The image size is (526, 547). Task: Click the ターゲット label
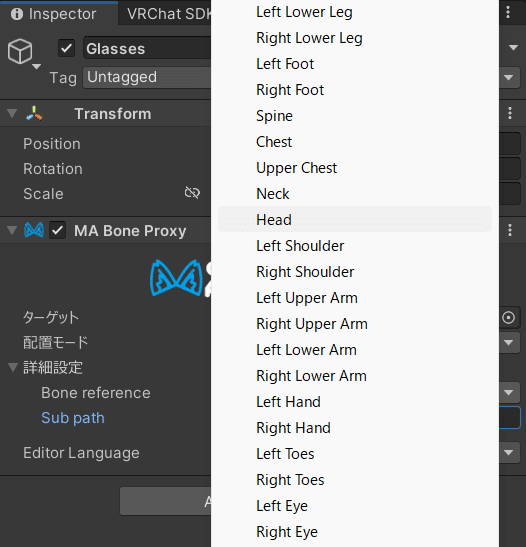[51, 317]
